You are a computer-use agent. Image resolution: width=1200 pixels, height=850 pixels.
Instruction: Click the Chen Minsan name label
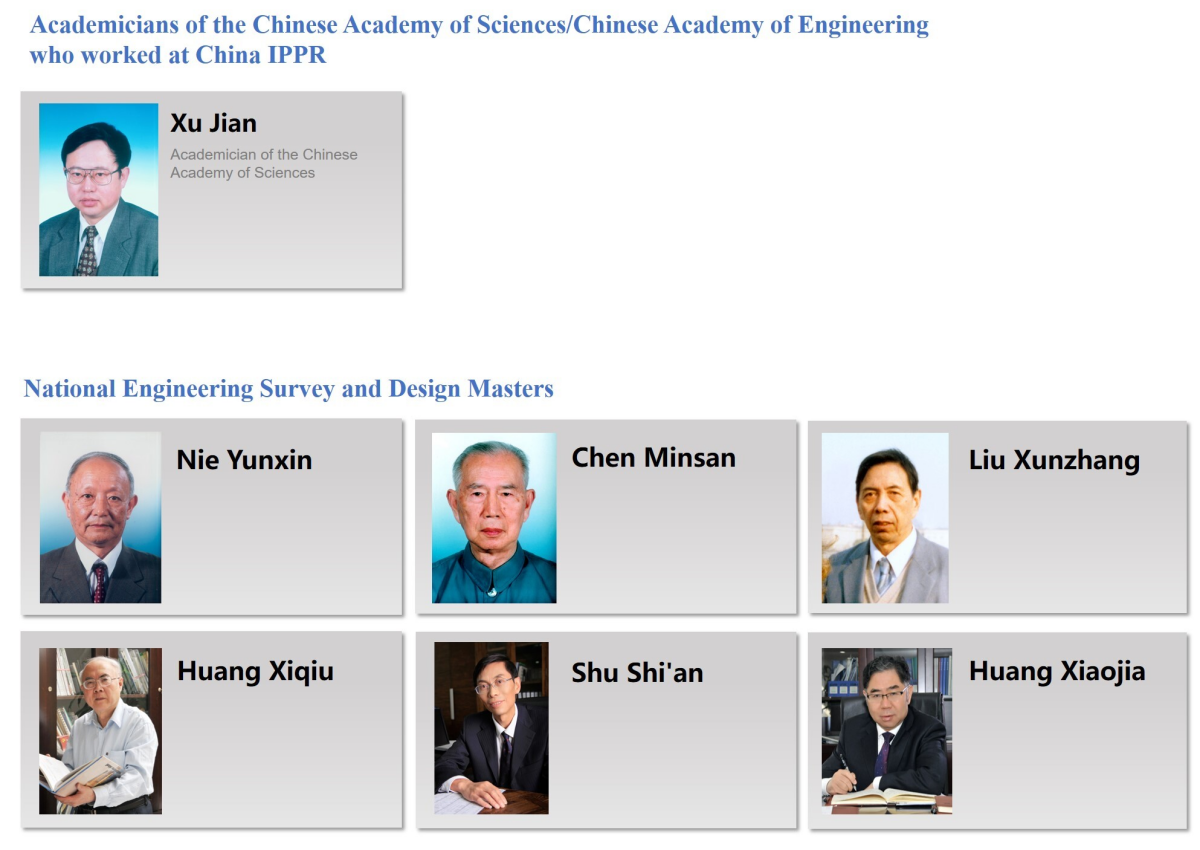click(653, 458)
